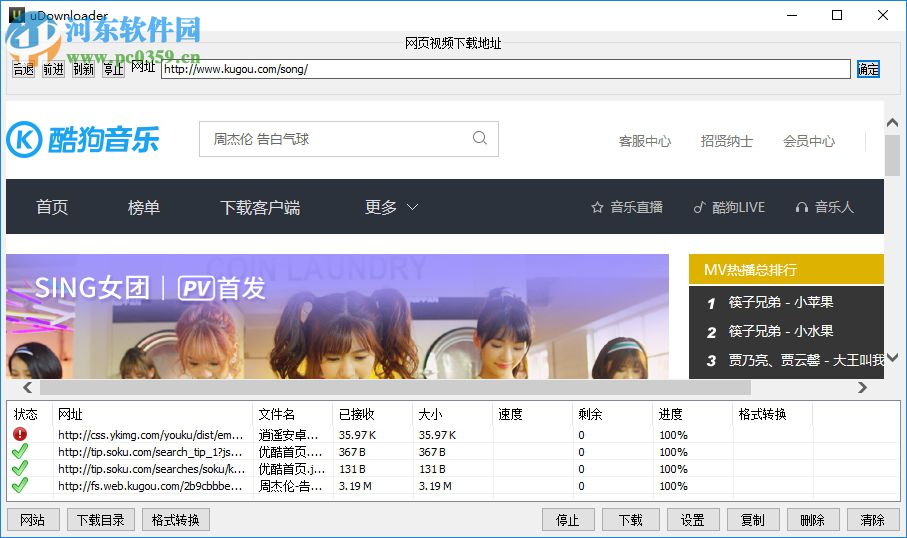The width and height of the screenshot is (907, 538).
Task: Click the 停止 browser stop button beside 刷新
Action: pyautogui.click(x=113, y=69)
